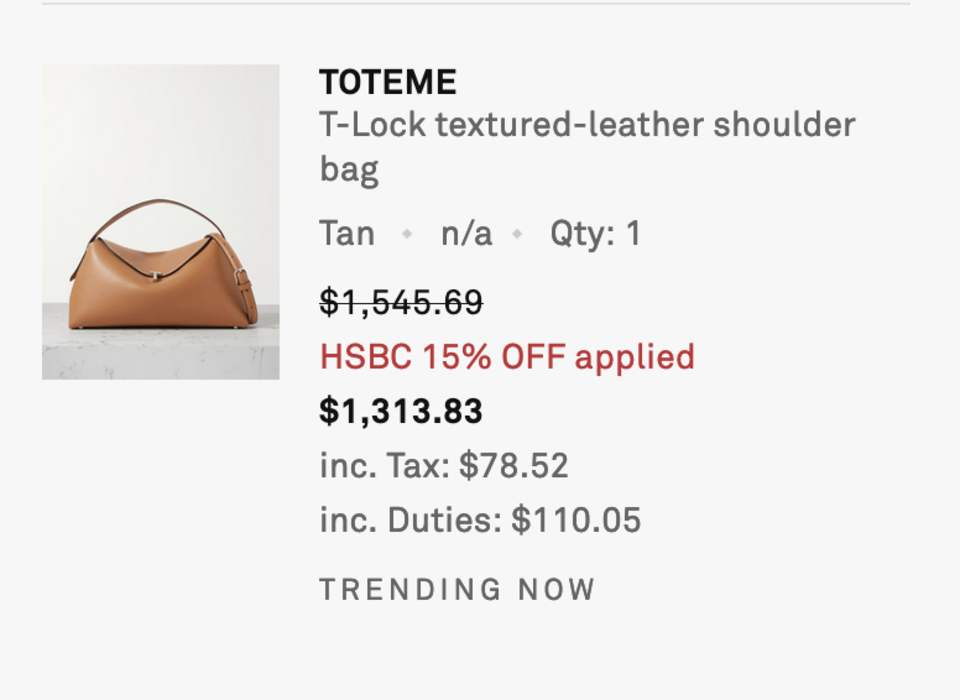Click the separator dot between Tan and n/a
The height and width of the screenshot is (700, 960).
(x=407, y=233)
